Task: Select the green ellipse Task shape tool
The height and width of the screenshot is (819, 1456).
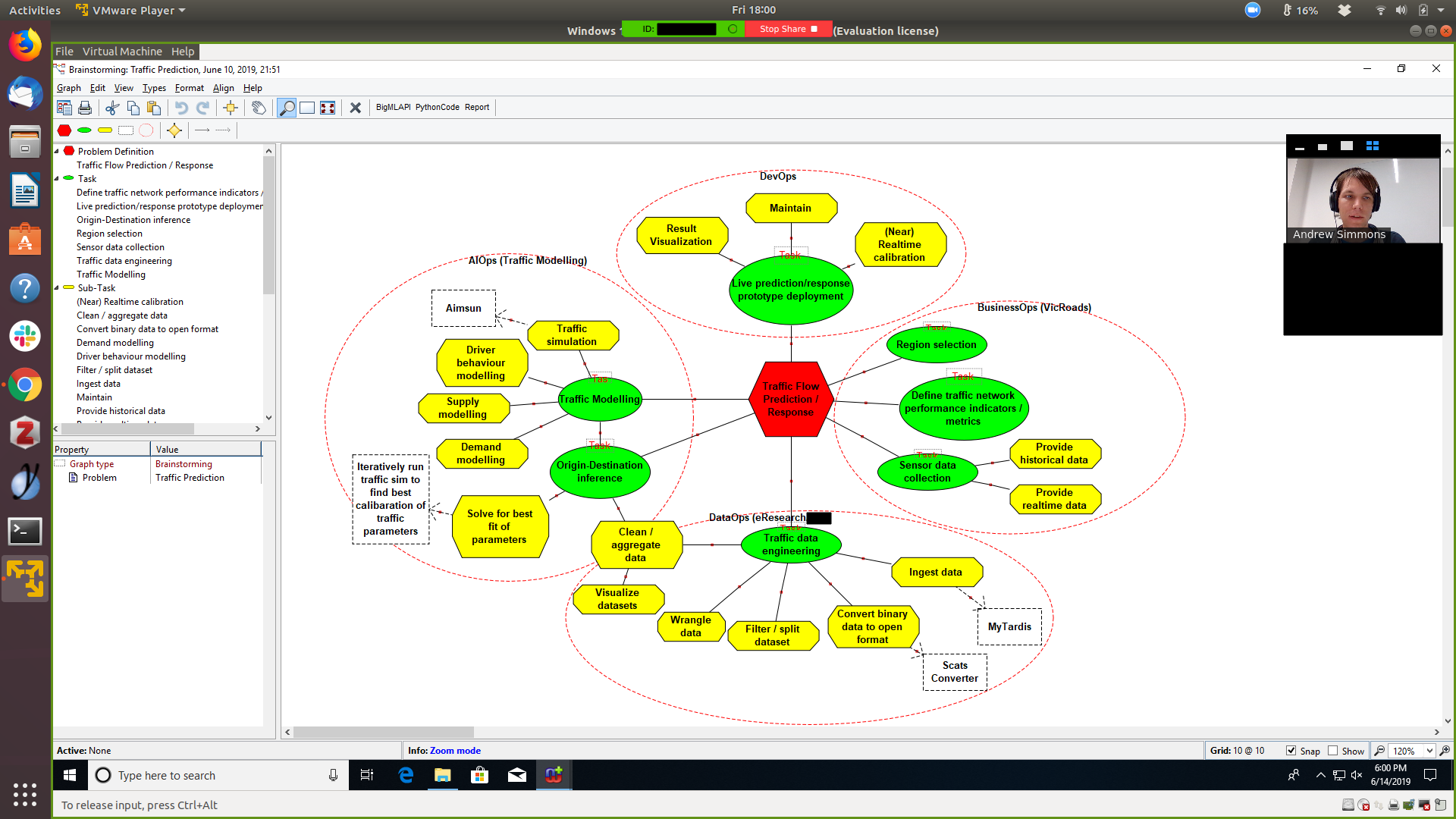Action: 84,130
